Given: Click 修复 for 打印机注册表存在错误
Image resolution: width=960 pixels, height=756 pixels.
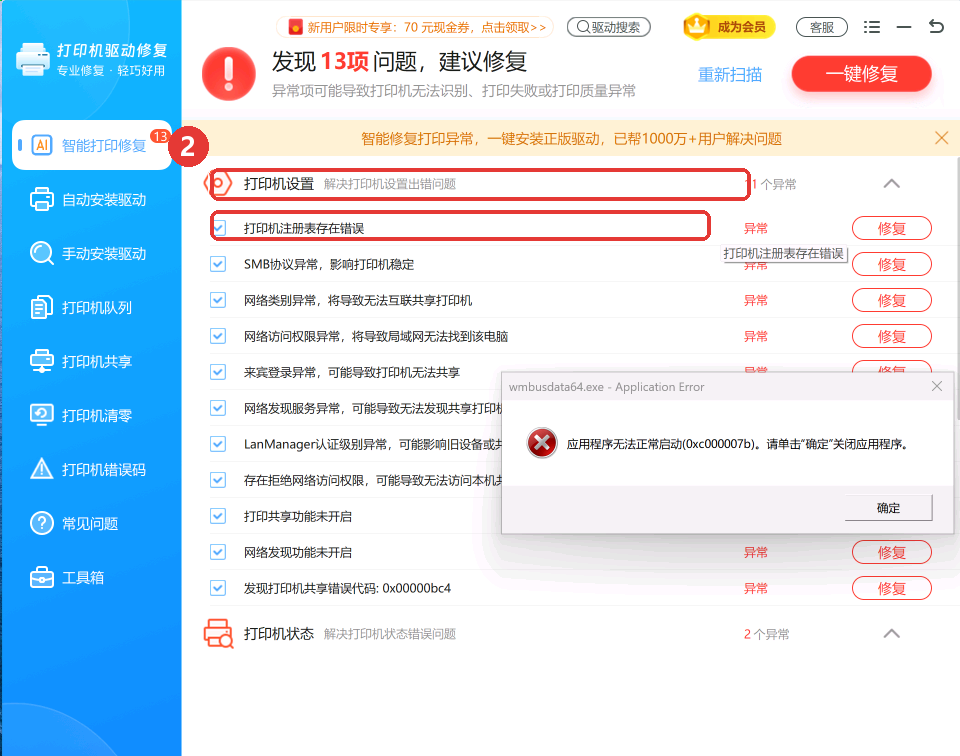Looking at the screenshot, I should coord(891,228).
